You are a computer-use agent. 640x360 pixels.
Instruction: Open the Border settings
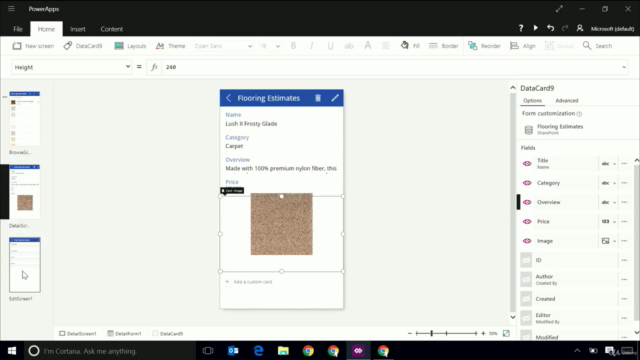coord(444,46)
